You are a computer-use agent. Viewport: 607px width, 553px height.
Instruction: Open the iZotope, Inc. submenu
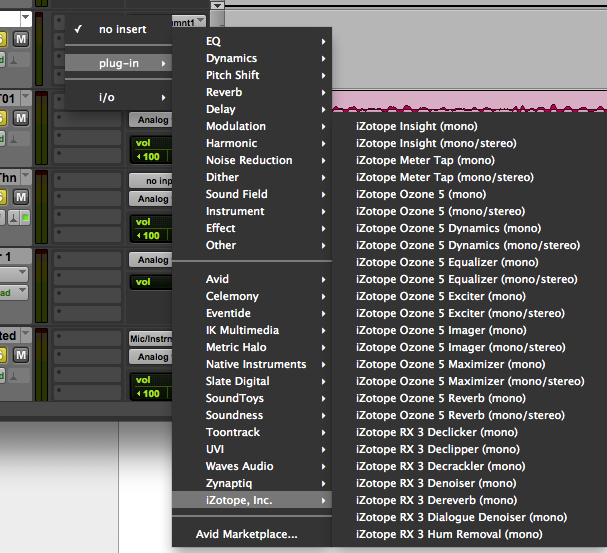coord(252,500)
